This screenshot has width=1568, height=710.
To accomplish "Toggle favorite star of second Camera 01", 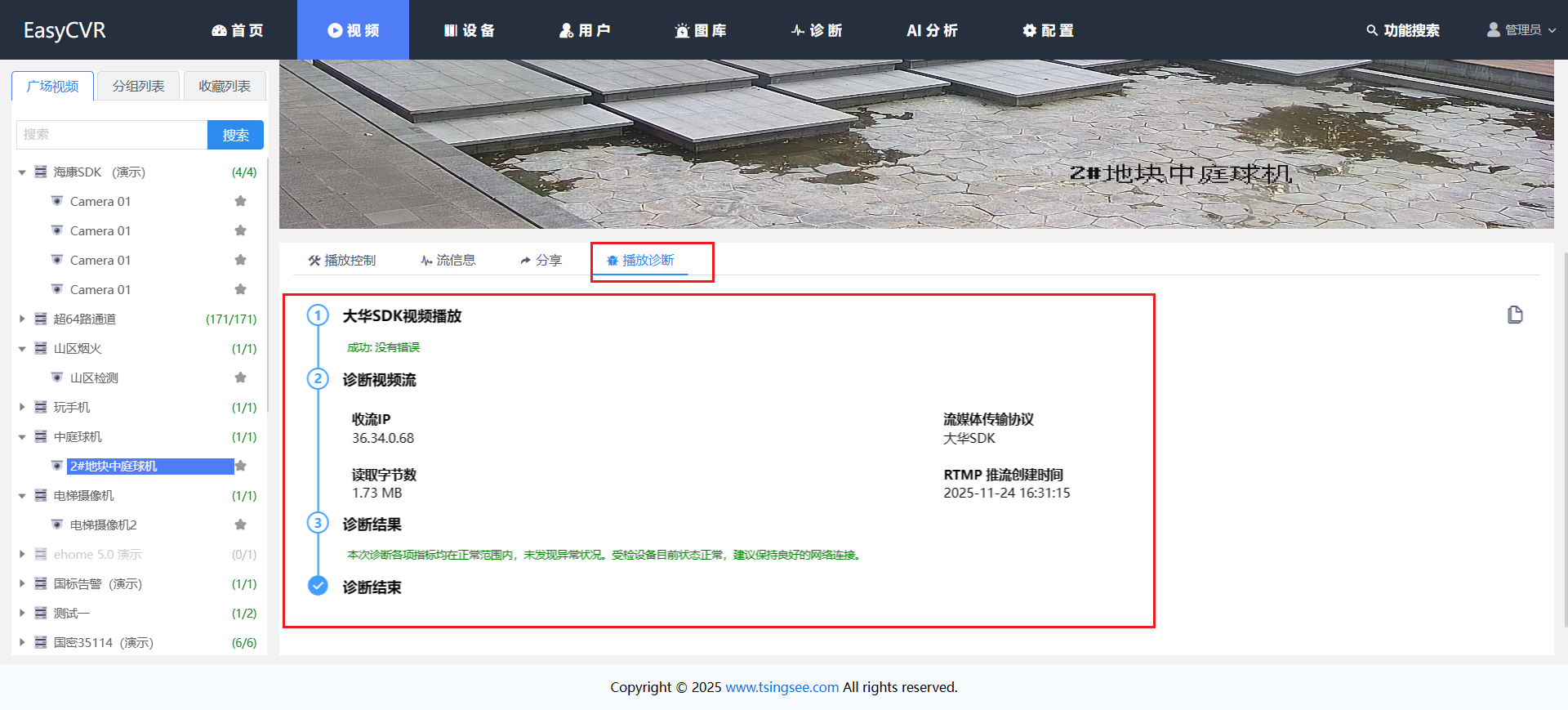I will point(240,230).
